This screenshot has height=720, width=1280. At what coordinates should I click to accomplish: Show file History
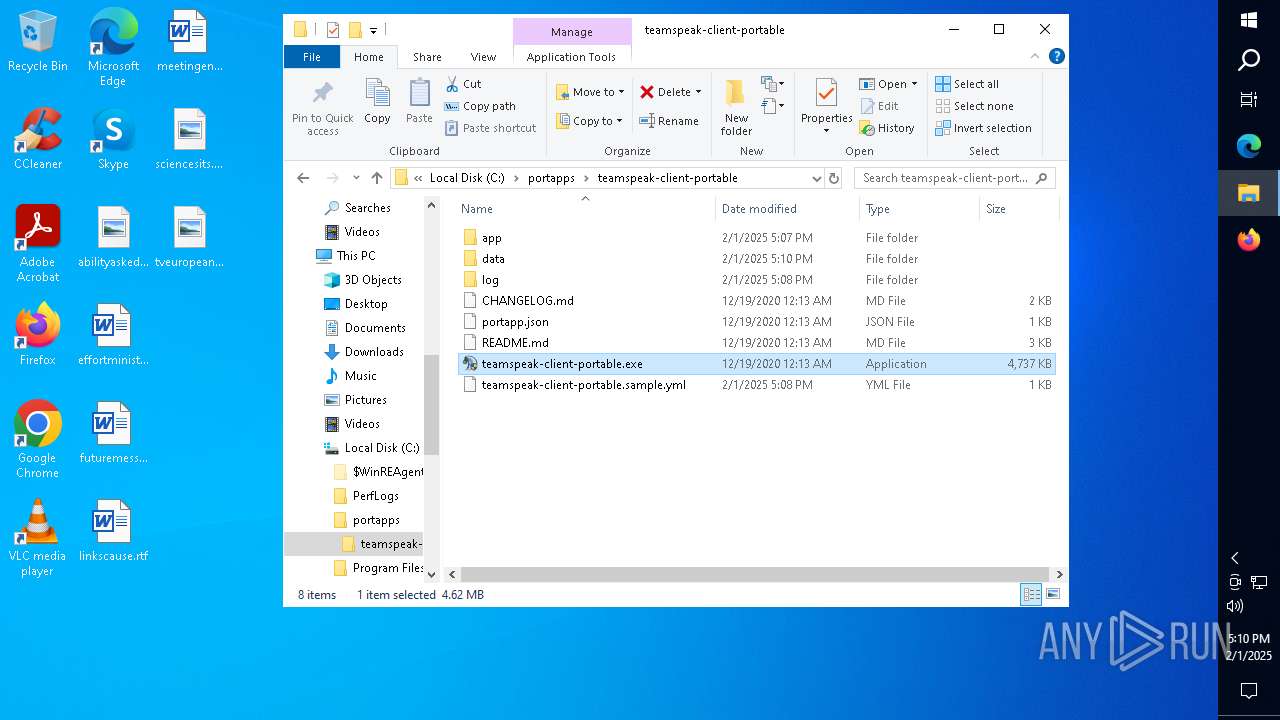[887, 128]
